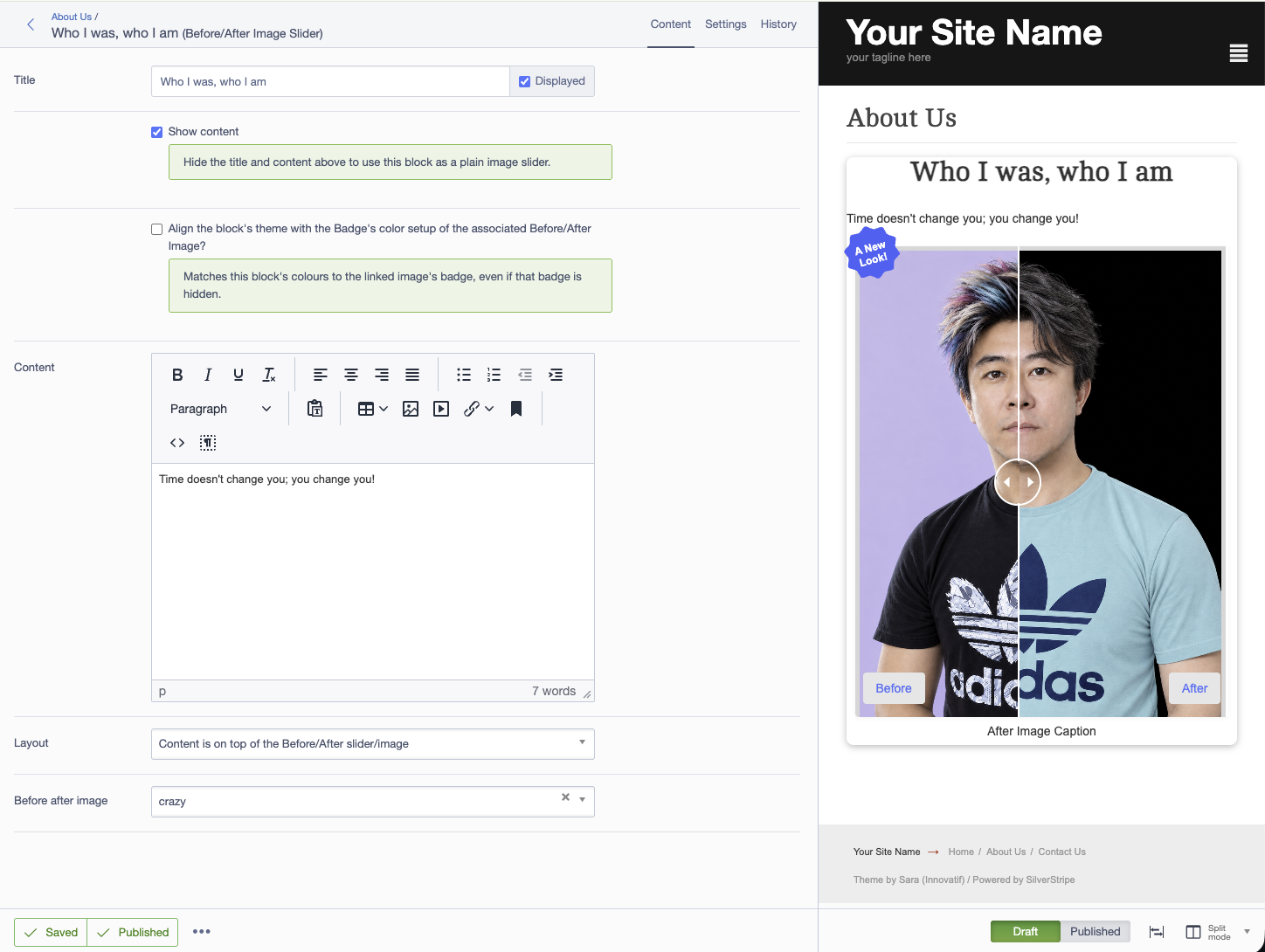
Task: Click the Before label on the image
Action: (894, 688)
